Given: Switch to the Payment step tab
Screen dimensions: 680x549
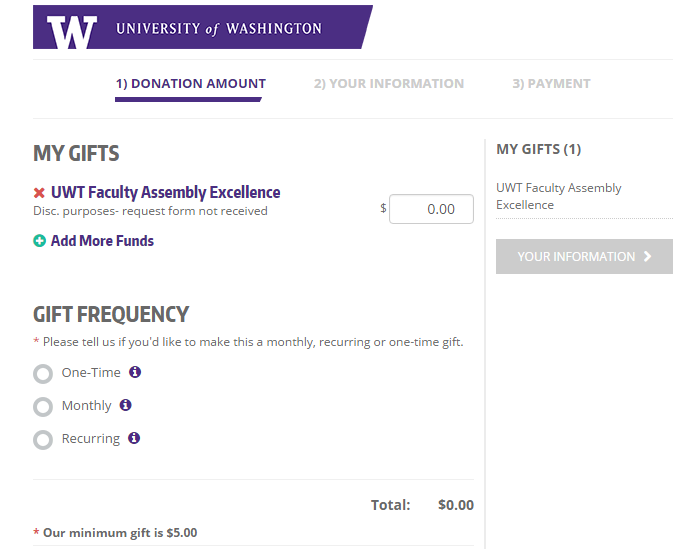Looking at the screenshot, I should click(551, 84).
